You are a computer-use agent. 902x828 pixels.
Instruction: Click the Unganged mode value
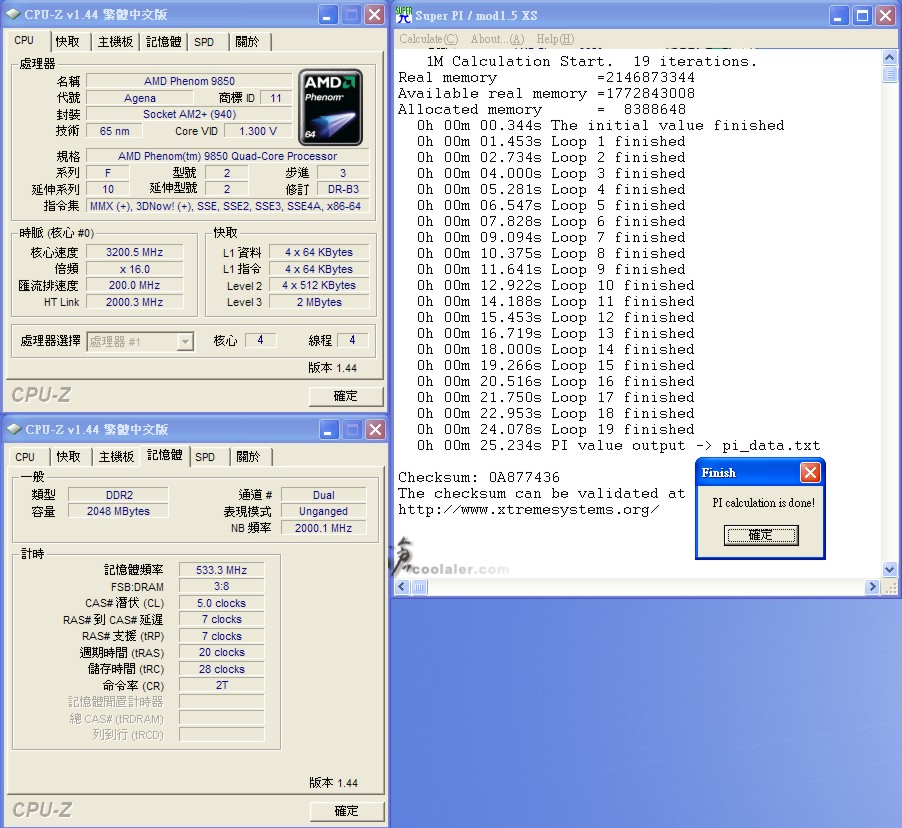tap(323, 511)
